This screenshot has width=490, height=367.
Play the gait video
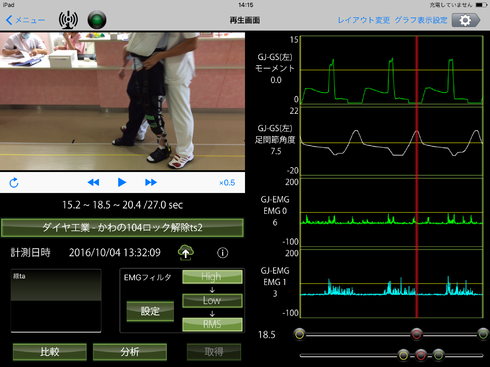tap(122, 182)
